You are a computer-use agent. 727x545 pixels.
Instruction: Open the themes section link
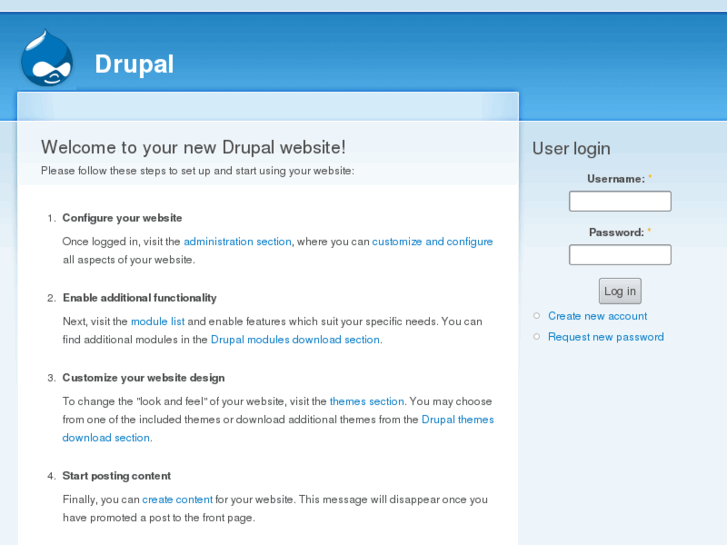pyautogui.click(x=367, y=401)
